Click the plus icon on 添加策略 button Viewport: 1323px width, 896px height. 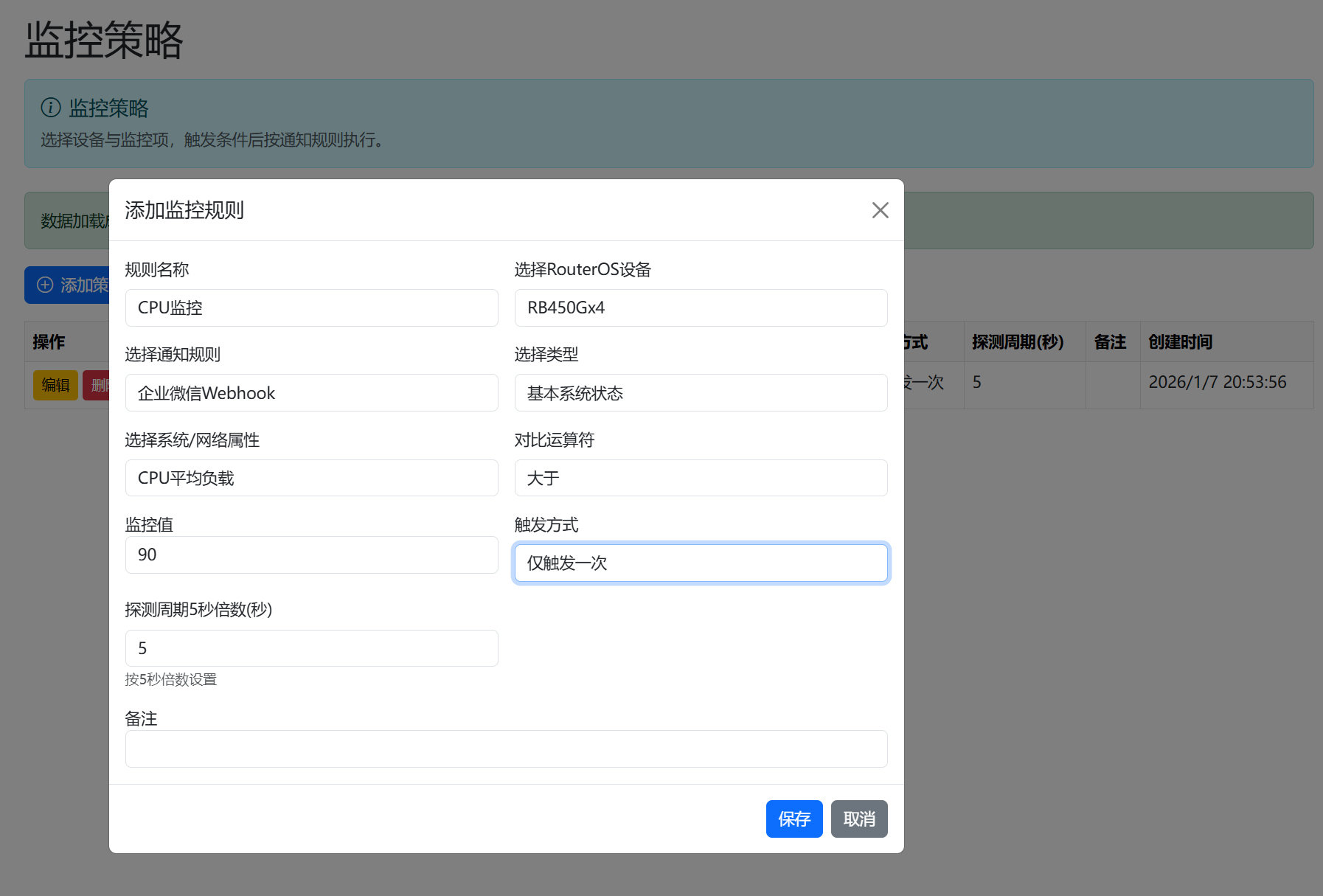tap(45, 285)
